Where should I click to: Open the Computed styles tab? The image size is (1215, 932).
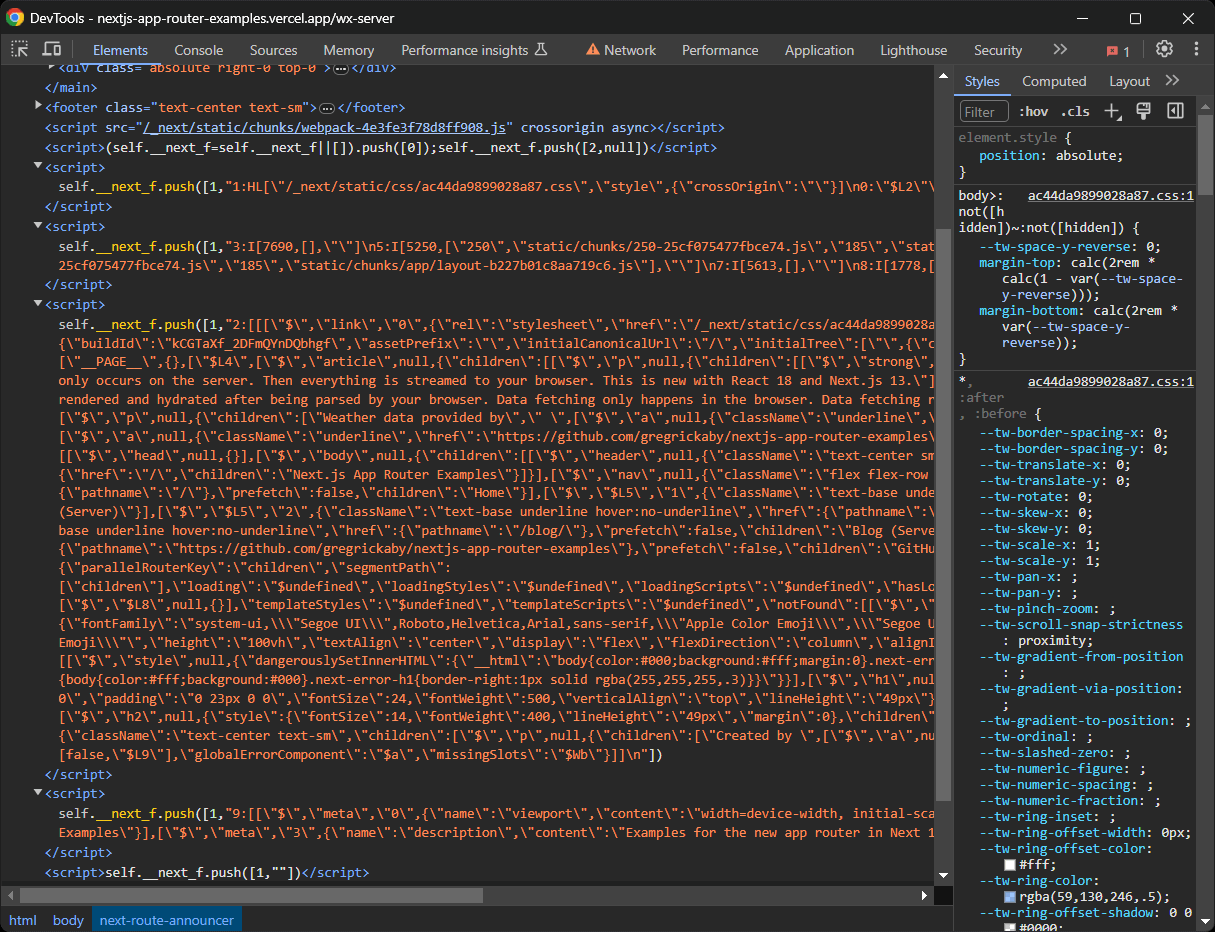[1054, 81]
